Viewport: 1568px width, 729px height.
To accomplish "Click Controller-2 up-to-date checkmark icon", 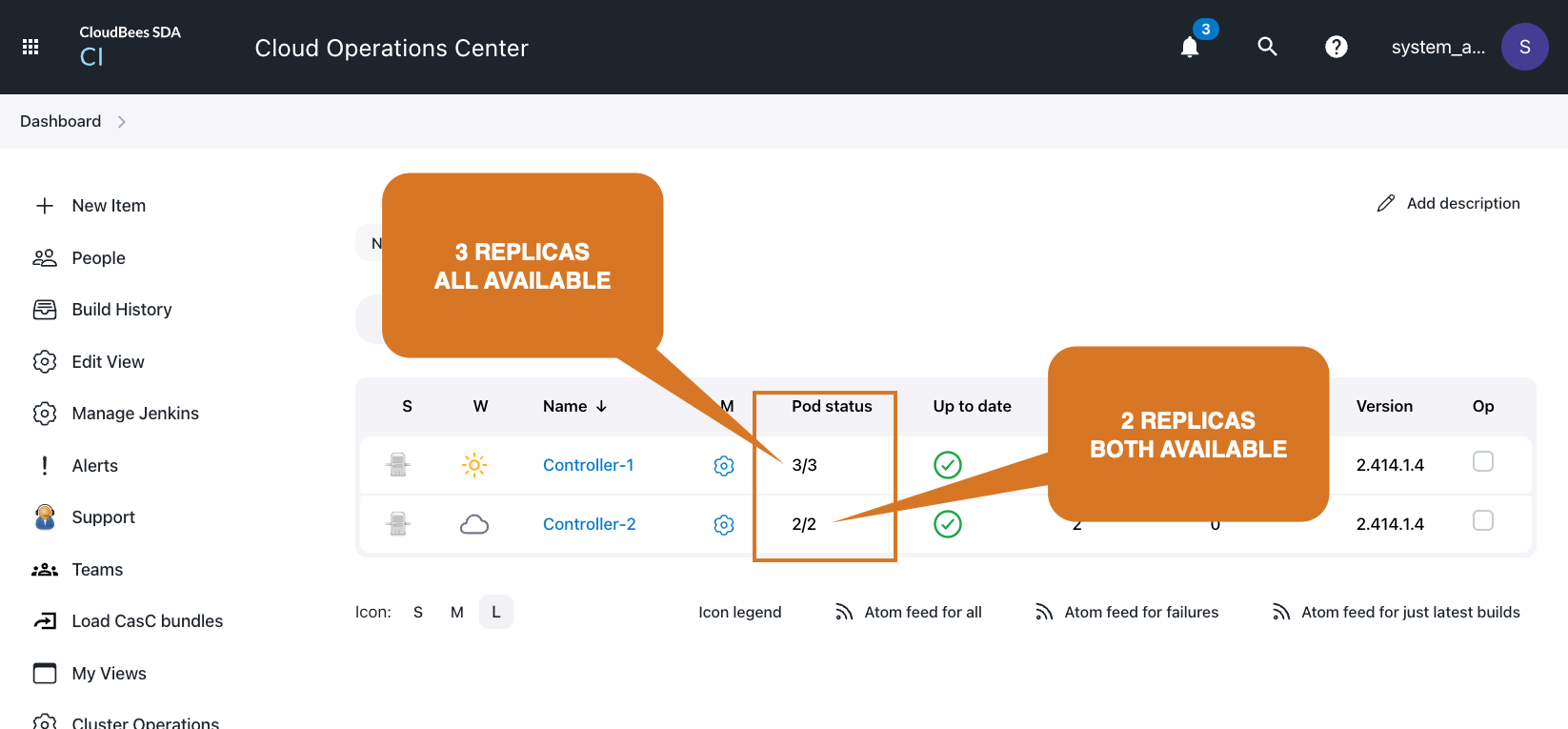I will coord(948,524).
